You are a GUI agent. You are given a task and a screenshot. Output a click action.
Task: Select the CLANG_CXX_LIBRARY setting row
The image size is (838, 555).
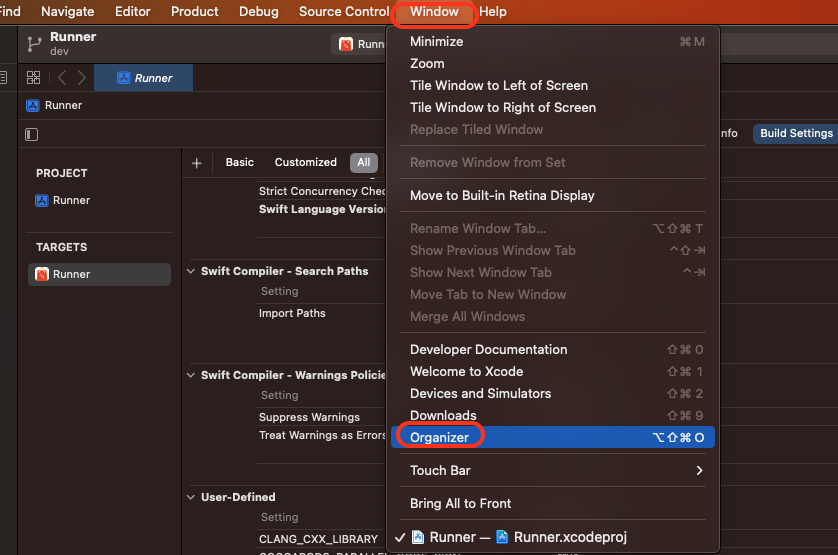coord(319,539)
